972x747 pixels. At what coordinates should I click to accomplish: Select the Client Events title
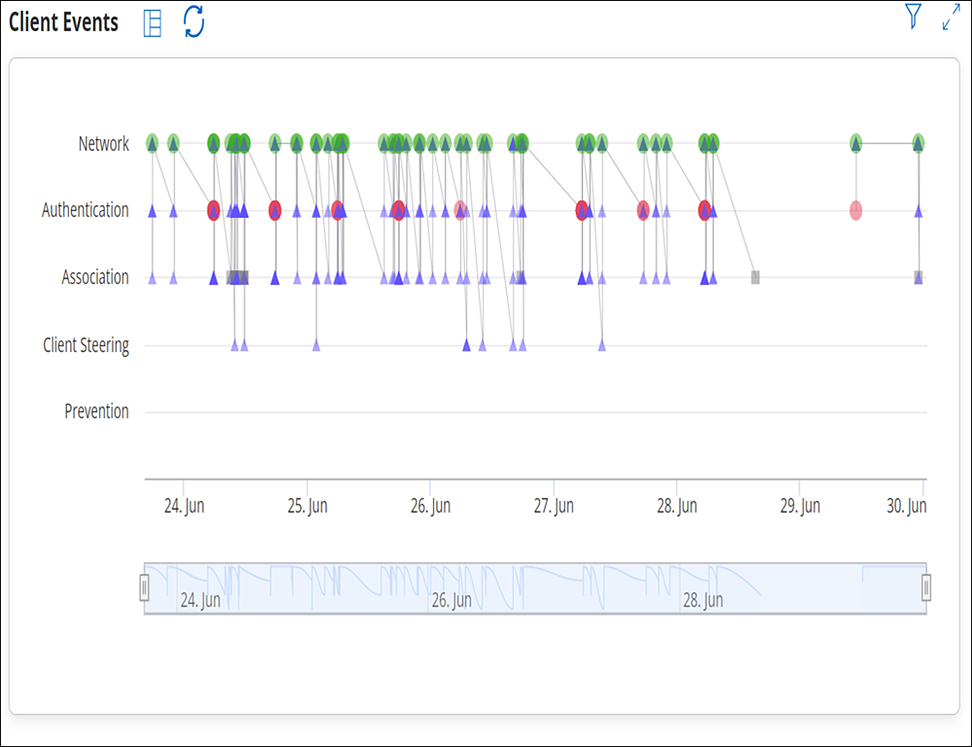click(63, 22)
